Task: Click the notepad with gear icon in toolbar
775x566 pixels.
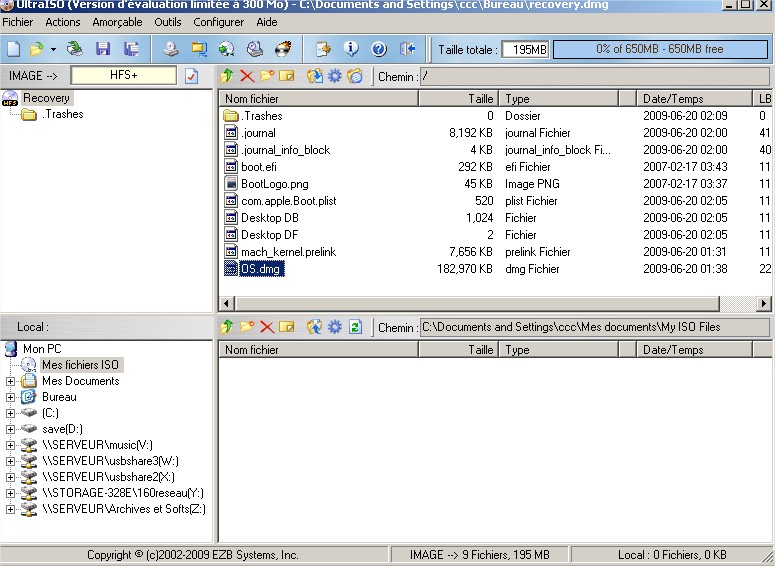Action: click(323, 49)
